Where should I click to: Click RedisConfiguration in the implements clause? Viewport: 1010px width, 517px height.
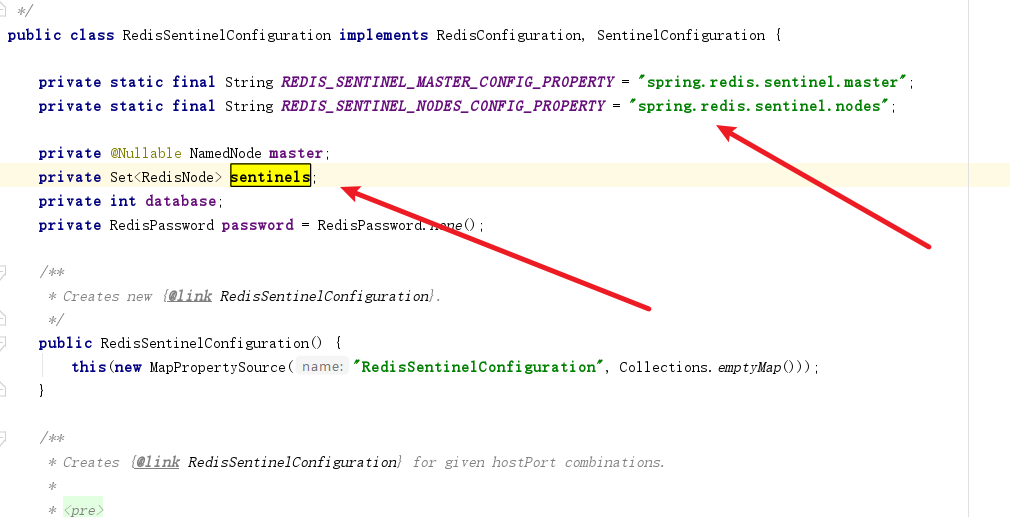point(508,35)
